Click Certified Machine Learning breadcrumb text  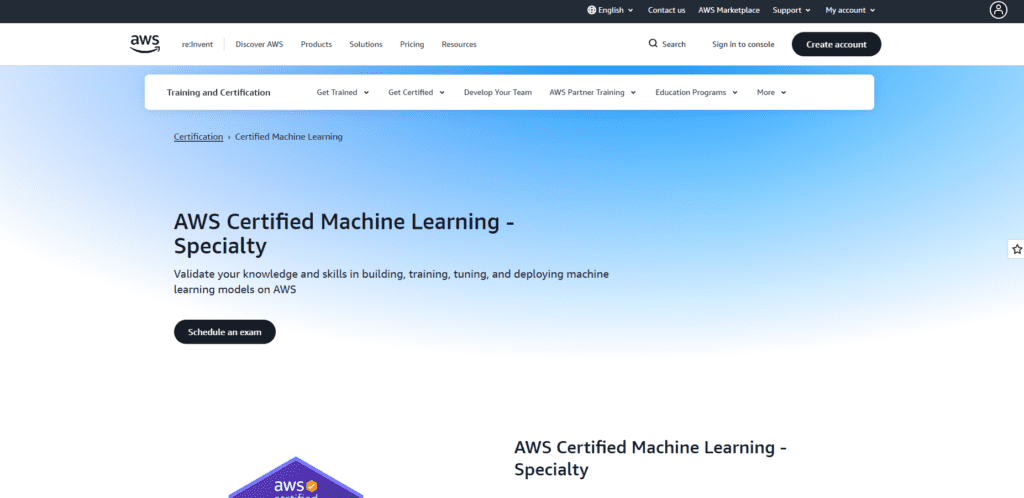tap(289, 136)
